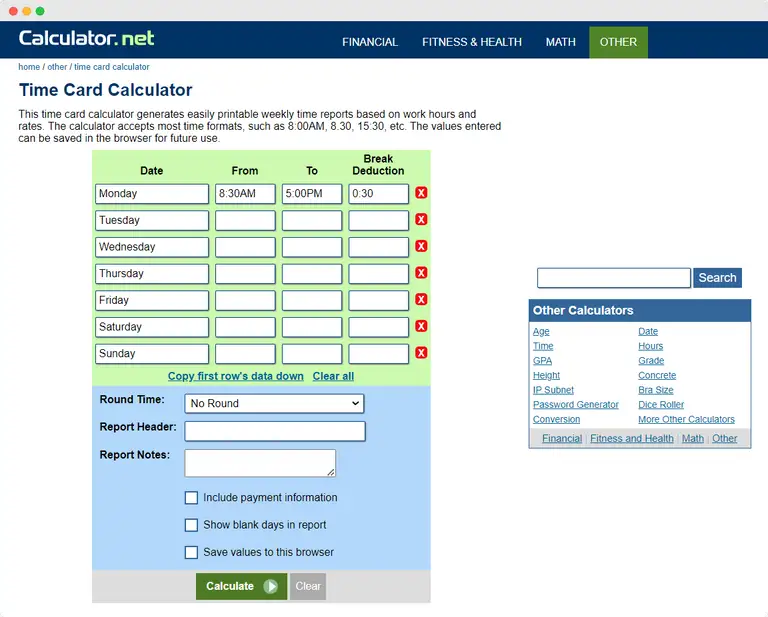Go to Fitness & Health section
Viewport: 768px width, 617px height.
point(472,42)
